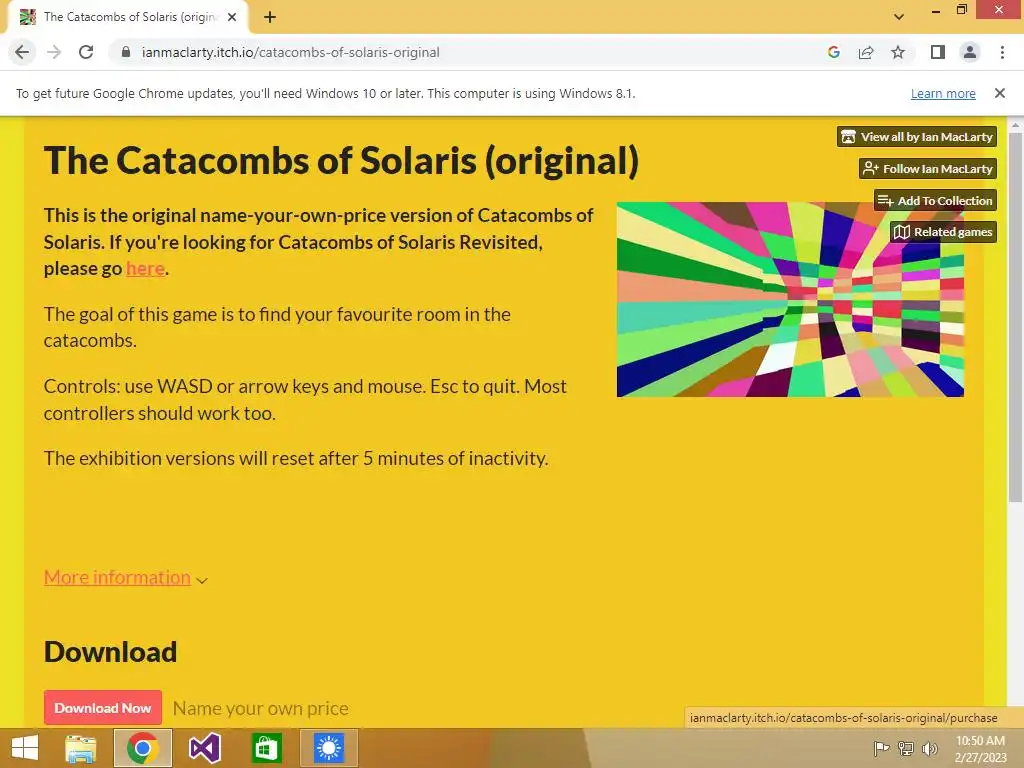Click the Download section heading
The width and height of the screenshot is (1024, 768).
[110, 652]
